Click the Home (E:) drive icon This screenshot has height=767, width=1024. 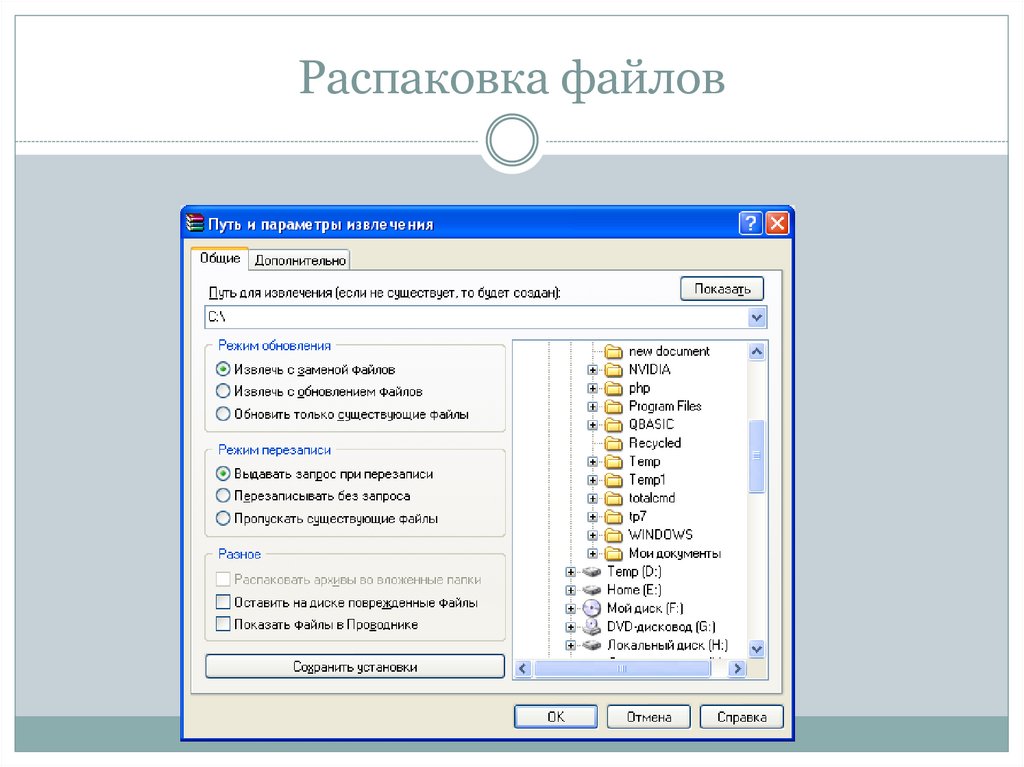pos(592,590)
